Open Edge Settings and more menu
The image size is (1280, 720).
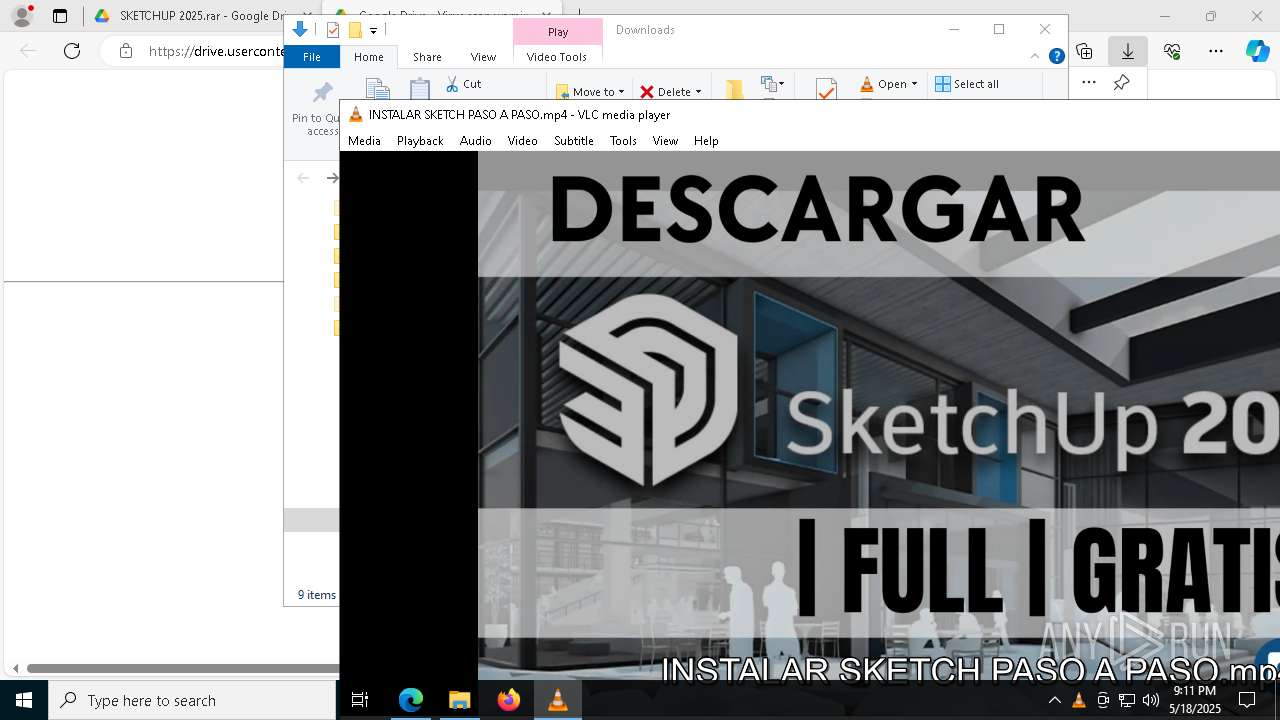pyautogui.click(x=1216, y=51)
